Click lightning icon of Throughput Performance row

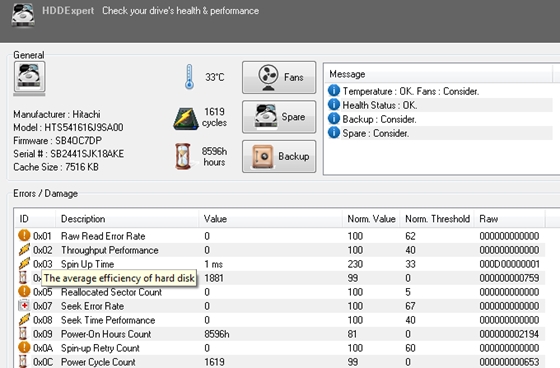(24, 249)
